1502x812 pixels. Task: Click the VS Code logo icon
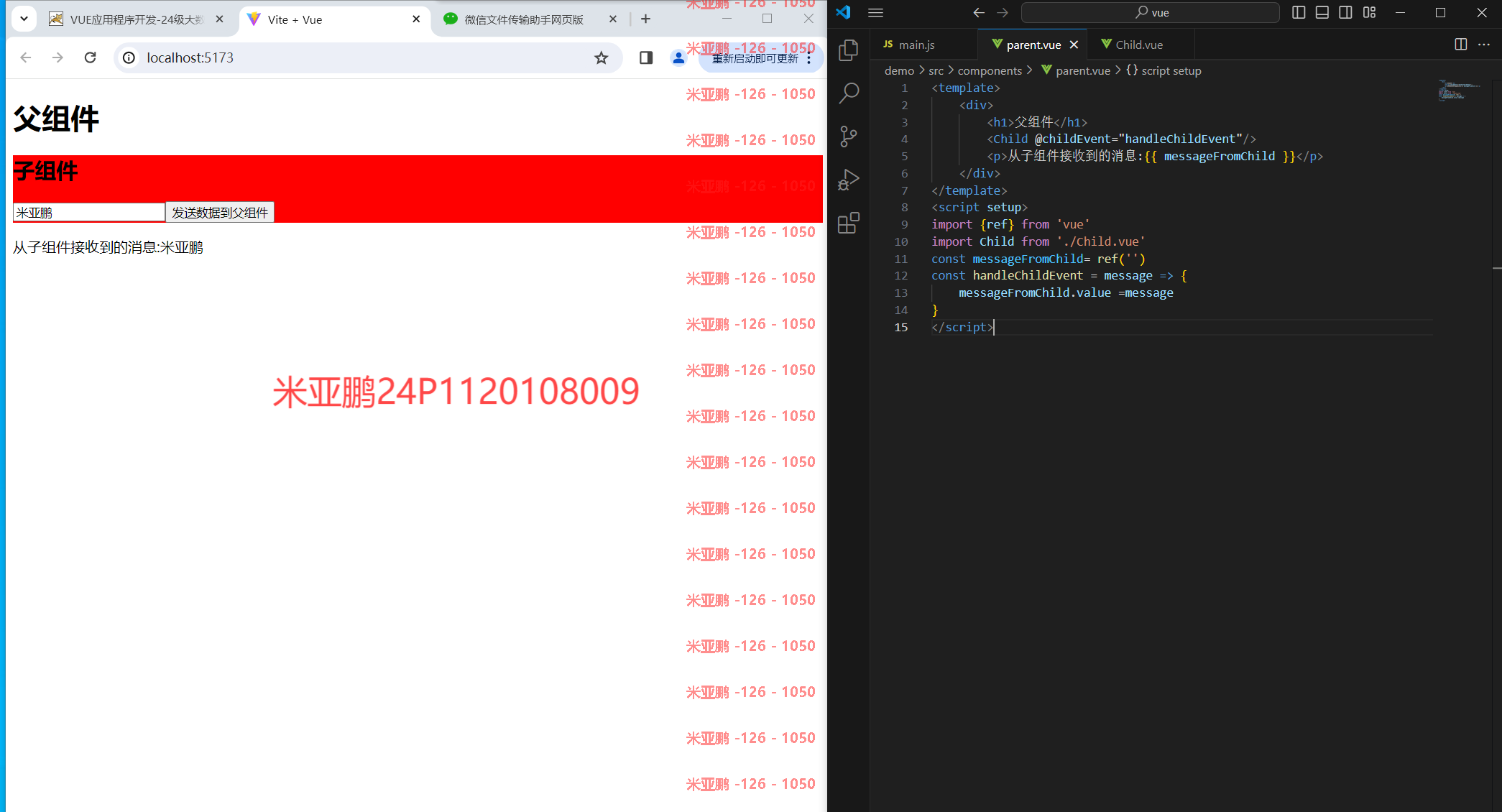click(844, 12)
